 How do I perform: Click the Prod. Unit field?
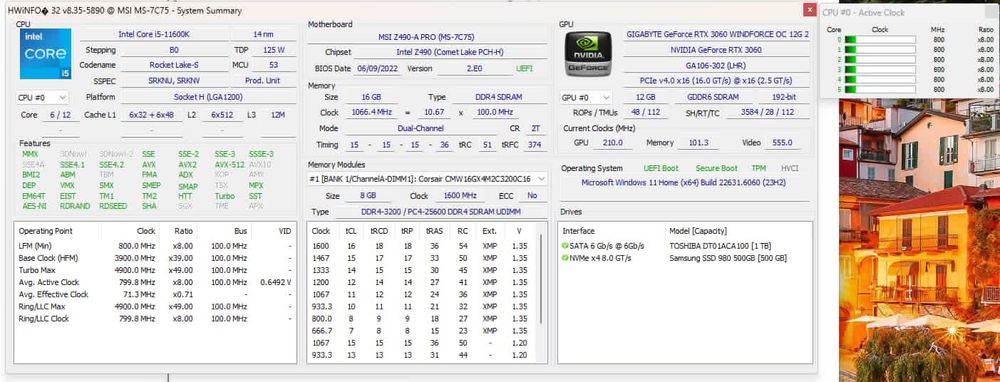tap(263, 81)
